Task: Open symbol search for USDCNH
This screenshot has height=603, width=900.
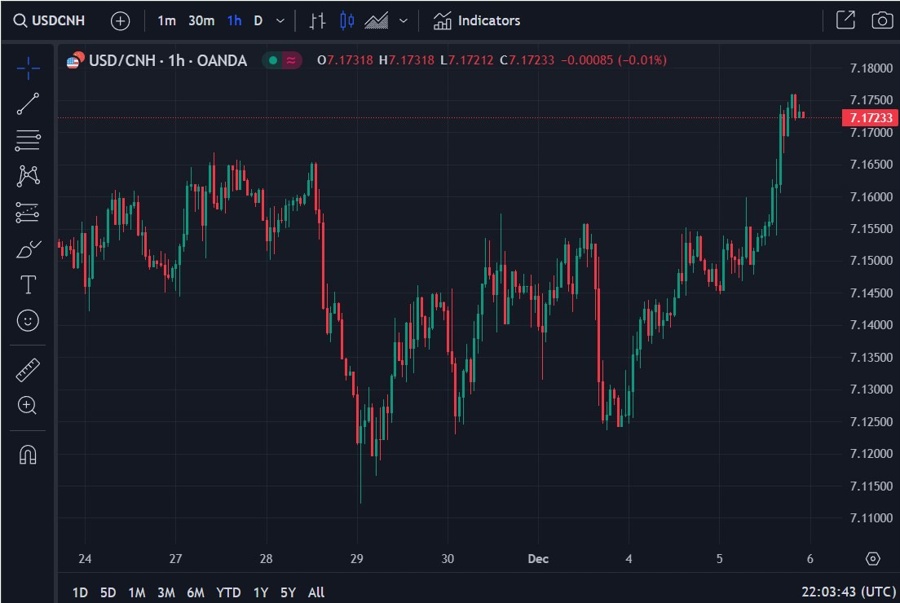Action: click(x=49, y=21)
